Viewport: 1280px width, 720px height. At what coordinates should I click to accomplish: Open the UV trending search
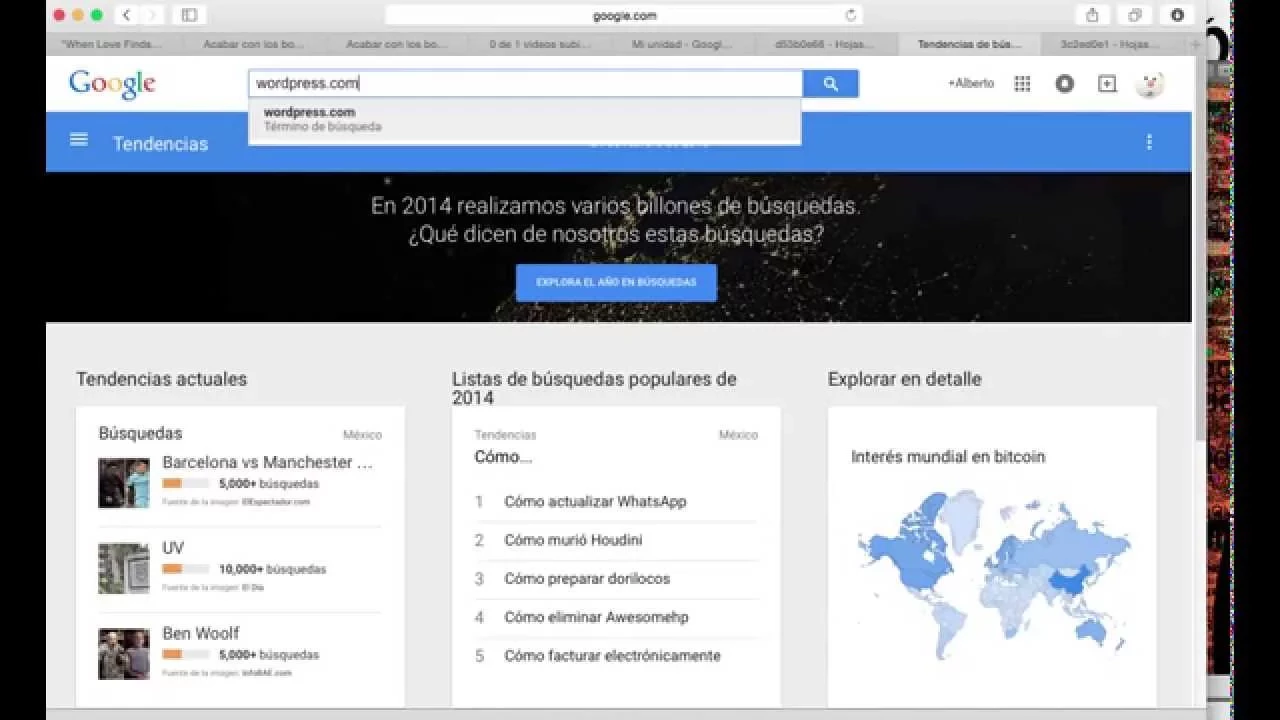(173, 548)
